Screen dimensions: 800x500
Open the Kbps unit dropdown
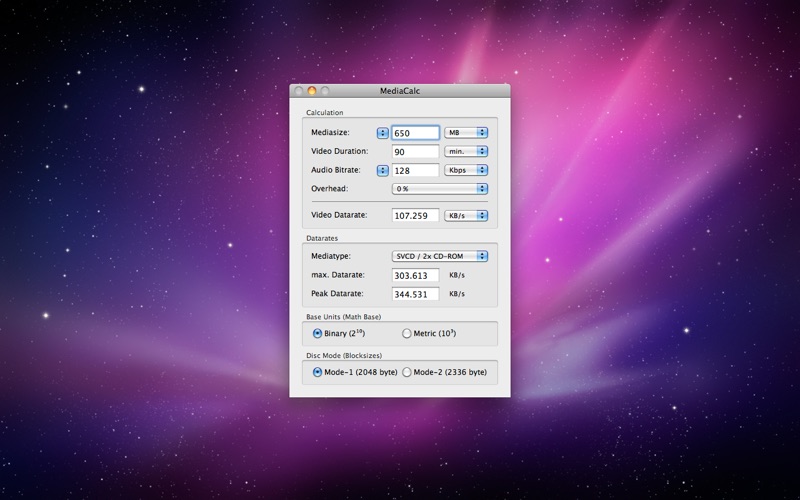[466, 170]
